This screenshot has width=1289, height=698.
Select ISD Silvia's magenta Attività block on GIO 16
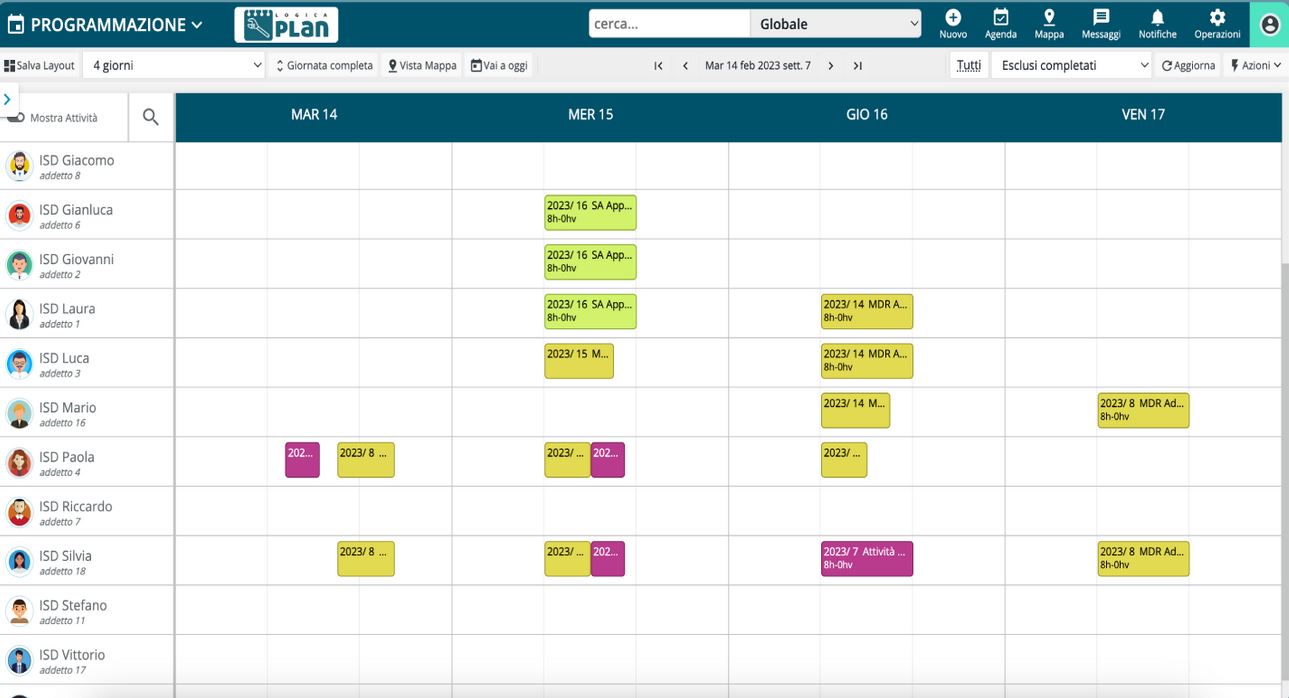(x=866, y=558)
